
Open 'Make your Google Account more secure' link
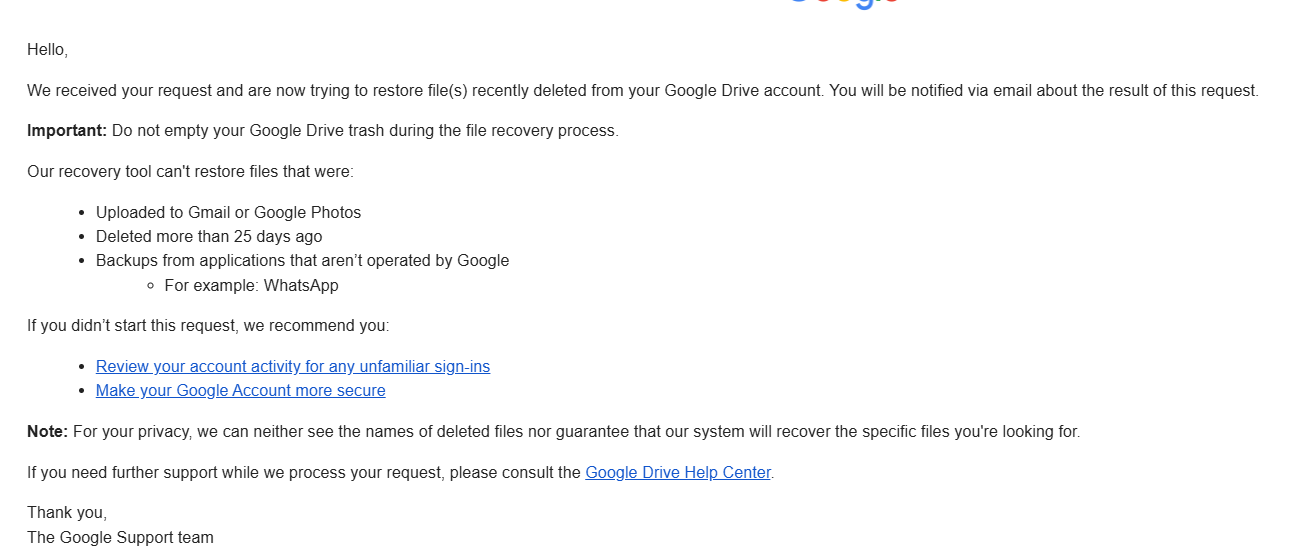pyautogui.click(x=240, y=390)
